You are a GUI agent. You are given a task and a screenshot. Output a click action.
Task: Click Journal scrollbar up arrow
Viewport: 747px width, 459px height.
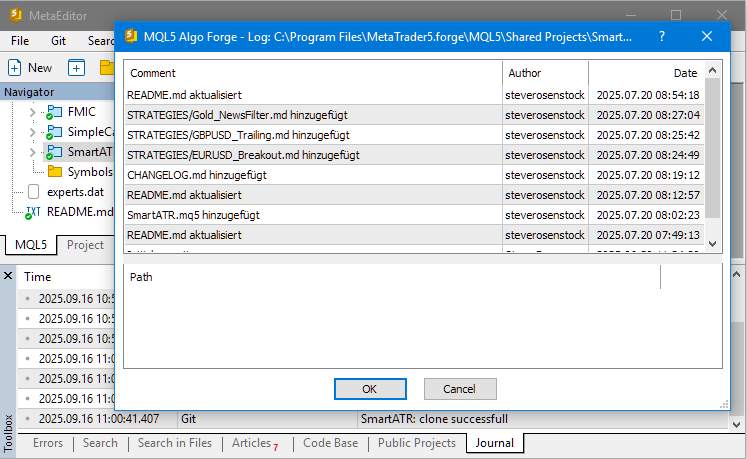tap(737, 275)
